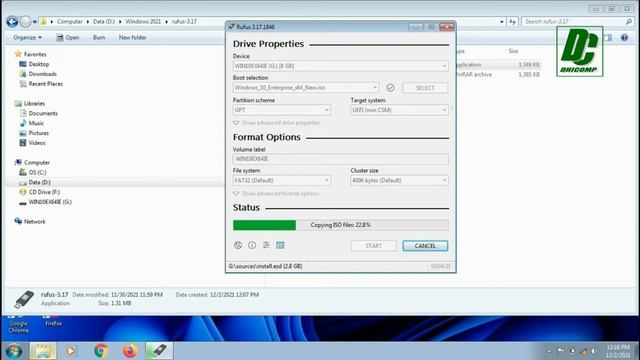Click the Size column header
This screenshot has height=360, width=640.
[x=513, y=51]
